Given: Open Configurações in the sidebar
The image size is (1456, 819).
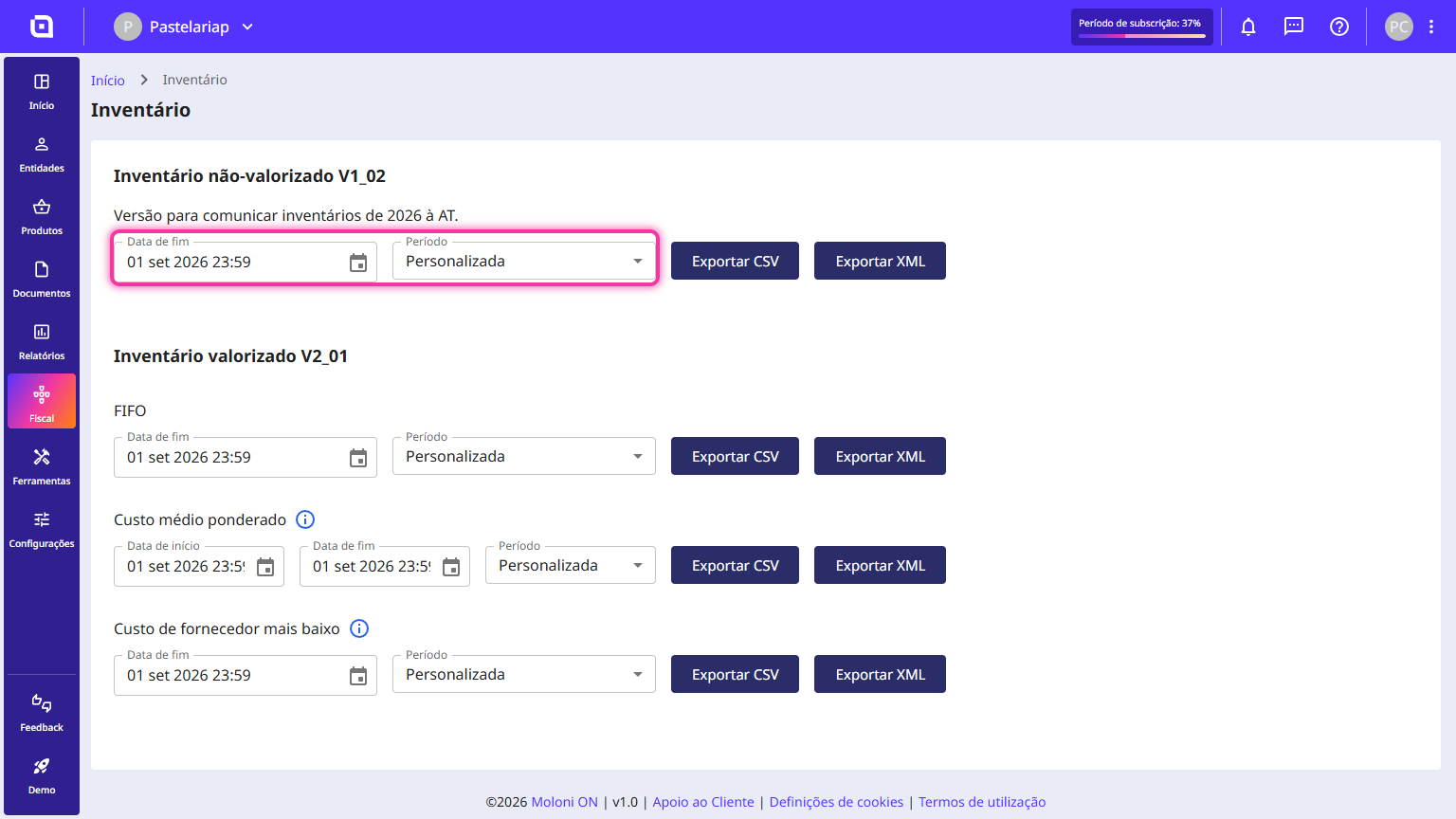Looking at the screenshot, I should click(42, 530).
